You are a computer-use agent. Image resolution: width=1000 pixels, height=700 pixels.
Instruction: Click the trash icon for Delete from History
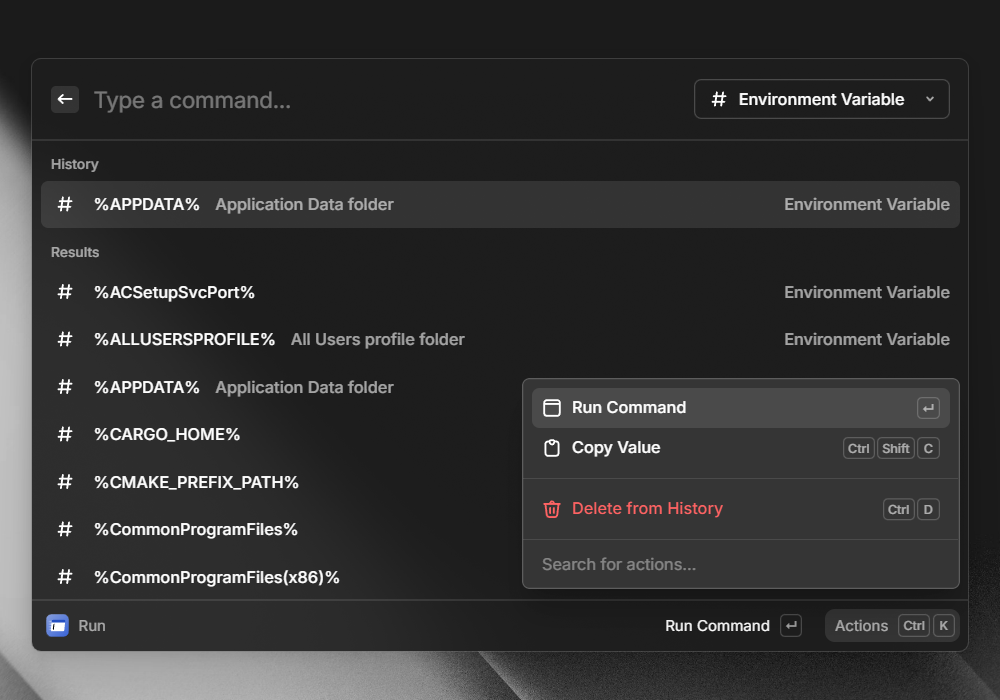tap(552, 509)
